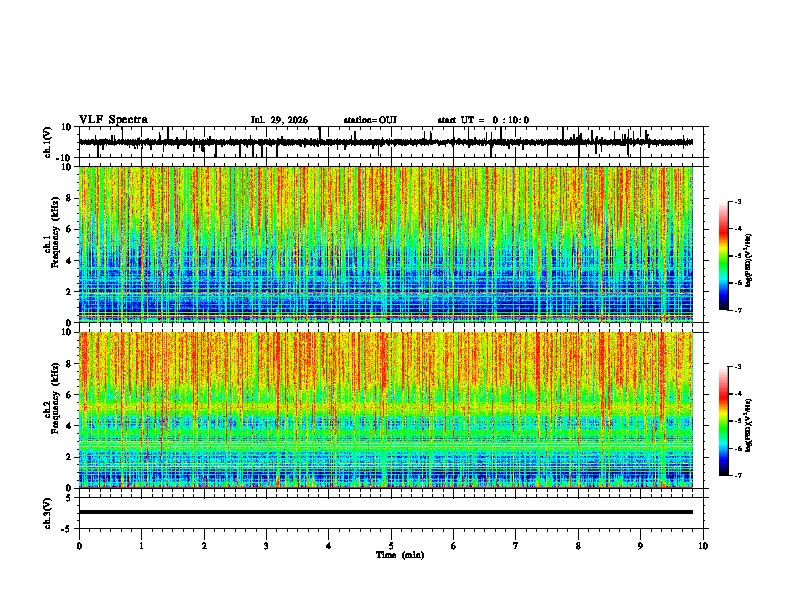Image resolution: width=792 pixels, height=612 pixels.
Task: Click the time axis tick label "1"
Action: [142, 546]
